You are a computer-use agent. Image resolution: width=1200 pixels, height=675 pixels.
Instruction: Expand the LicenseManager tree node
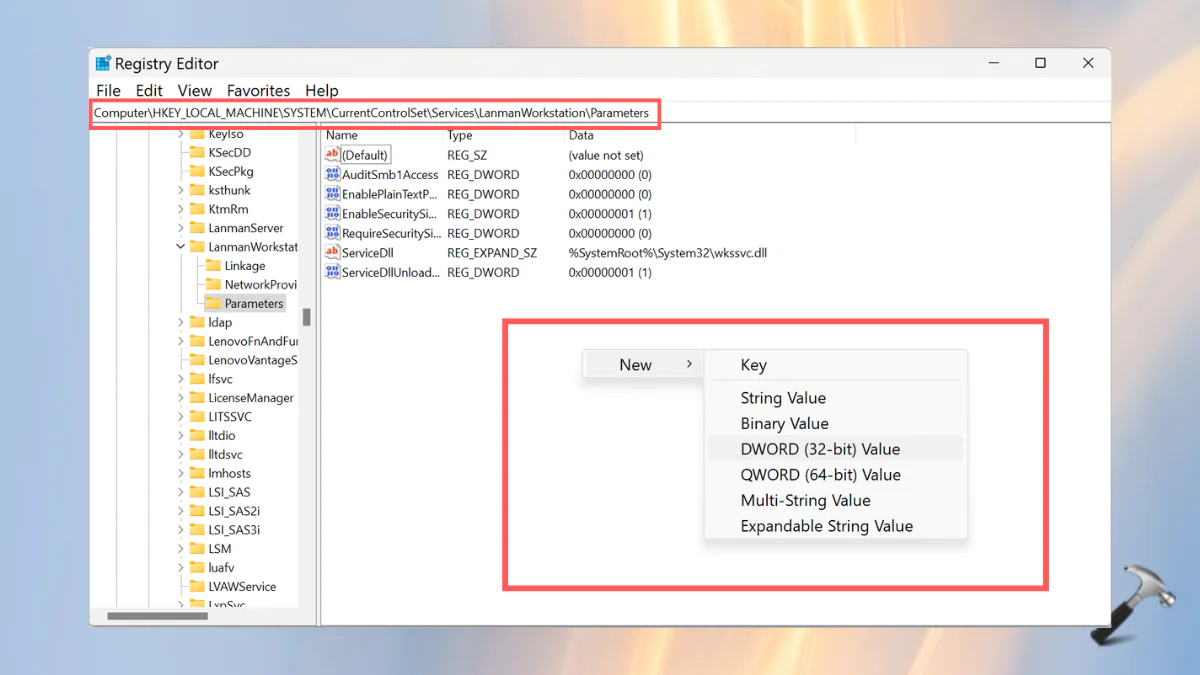[x=180, y=398]
